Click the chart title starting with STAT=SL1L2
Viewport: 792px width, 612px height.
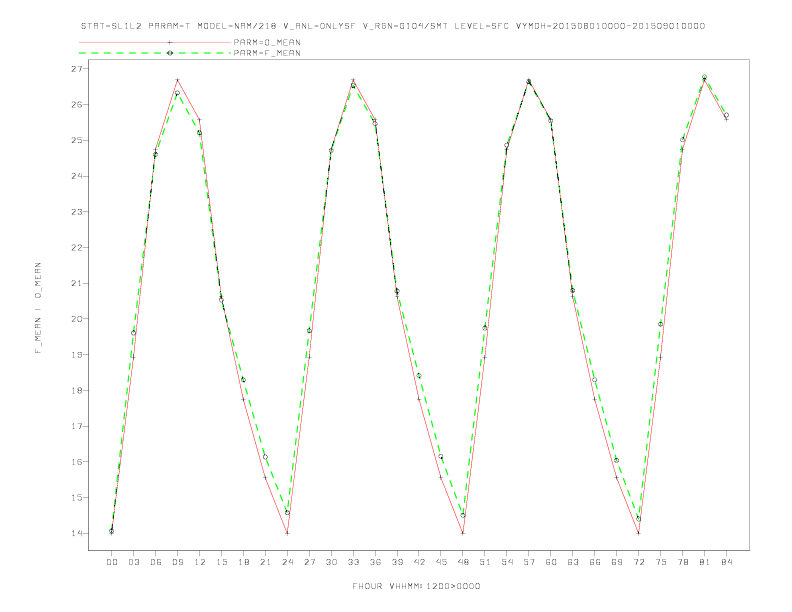(x=392, y=26)
